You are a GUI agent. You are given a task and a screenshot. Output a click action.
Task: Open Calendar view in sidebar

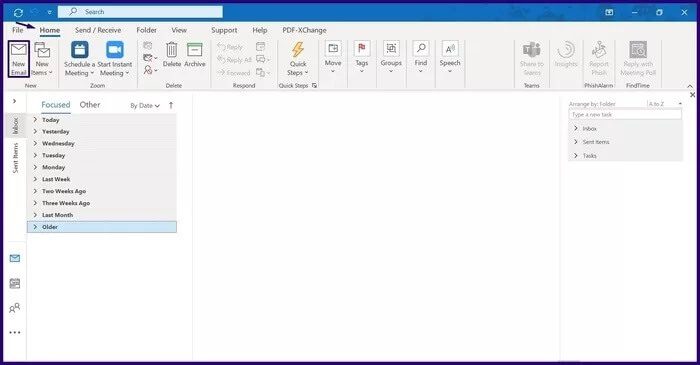(x=15, y=283)
